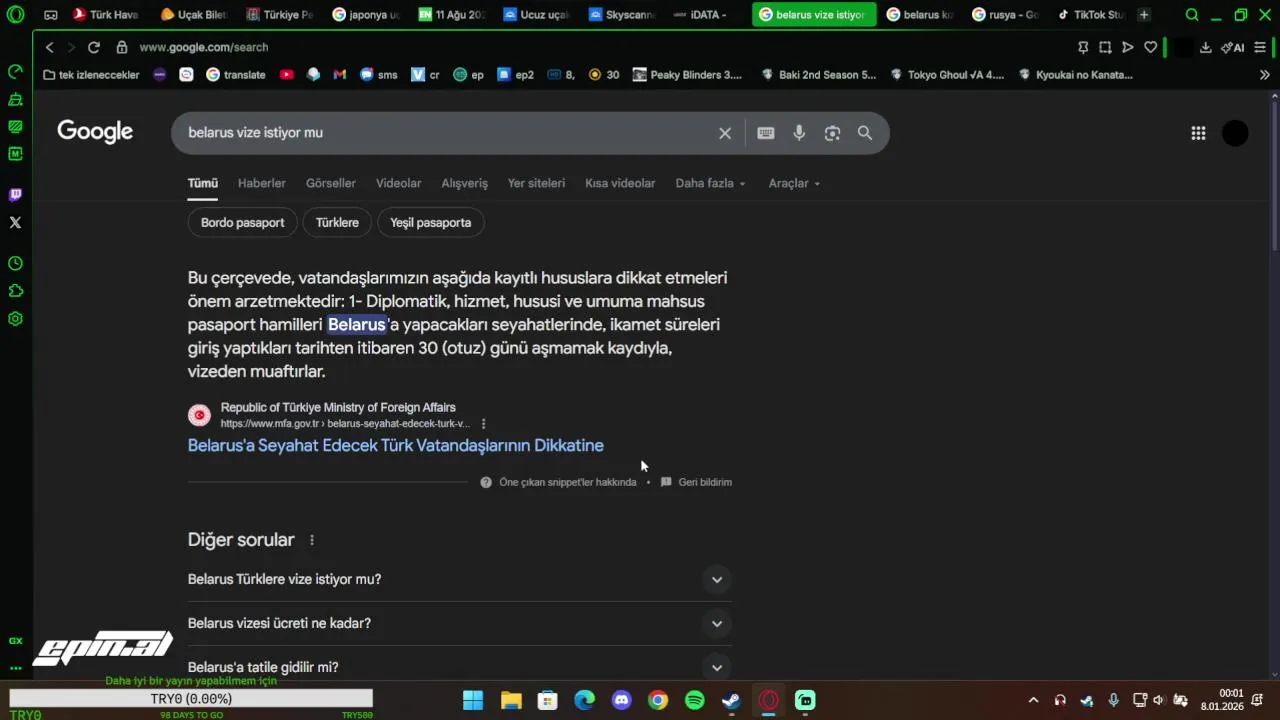Open three-dot menu next to Diğer sorular
Viewport: 1280px width, 720px height.
point(312,540)
